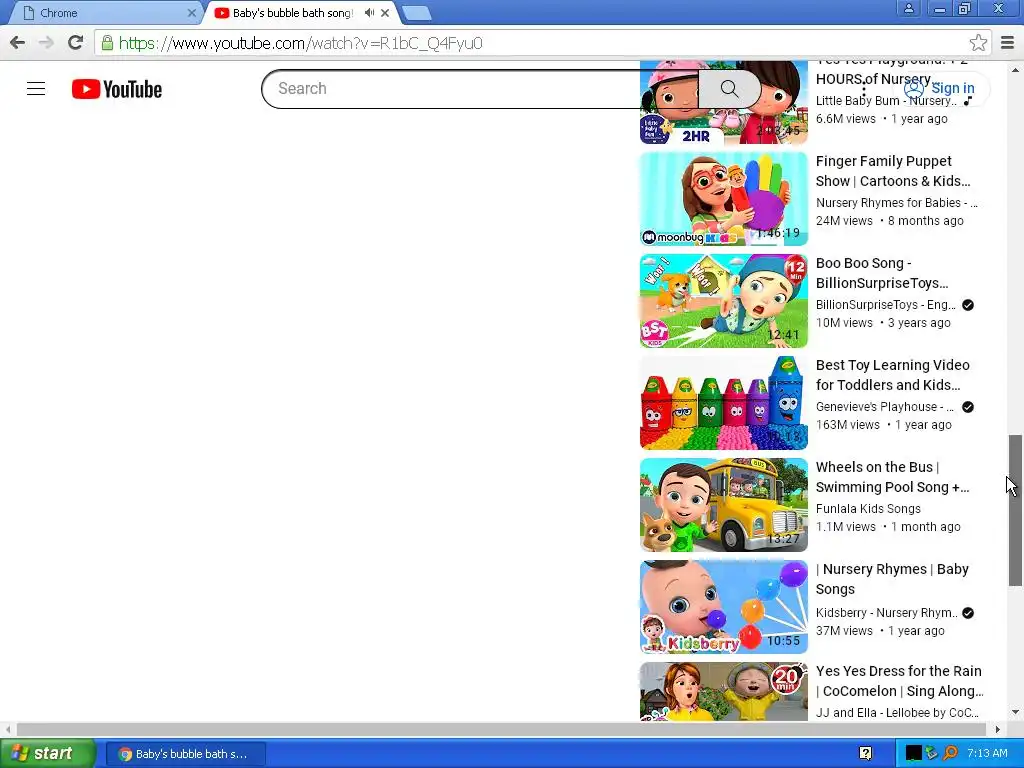
Task: Open the Boo Boo Song thumbnail
Action: [724, 300]
